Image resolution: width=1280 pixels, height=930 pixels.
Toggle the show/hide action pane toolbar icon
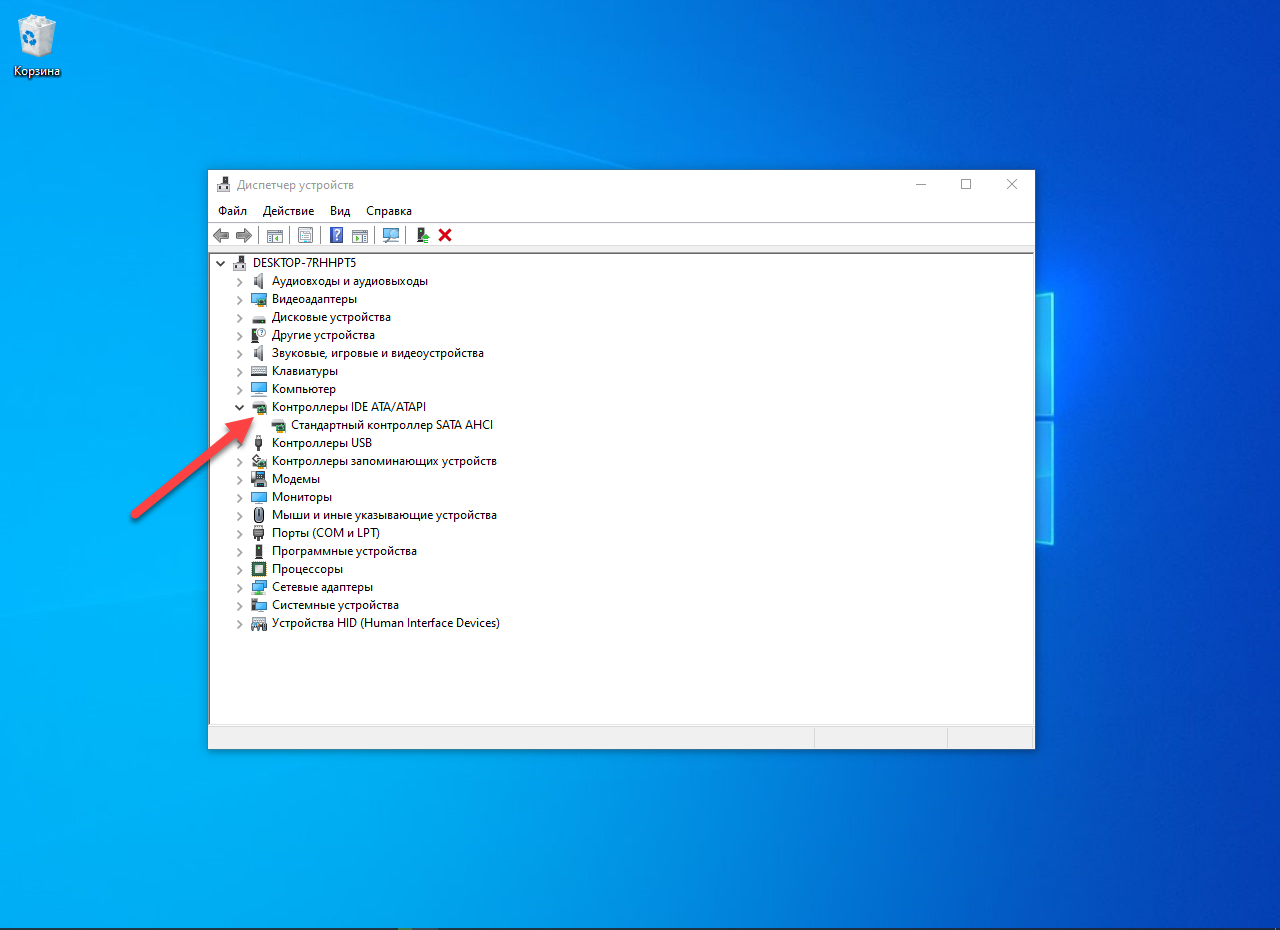[x=359, y=235]
